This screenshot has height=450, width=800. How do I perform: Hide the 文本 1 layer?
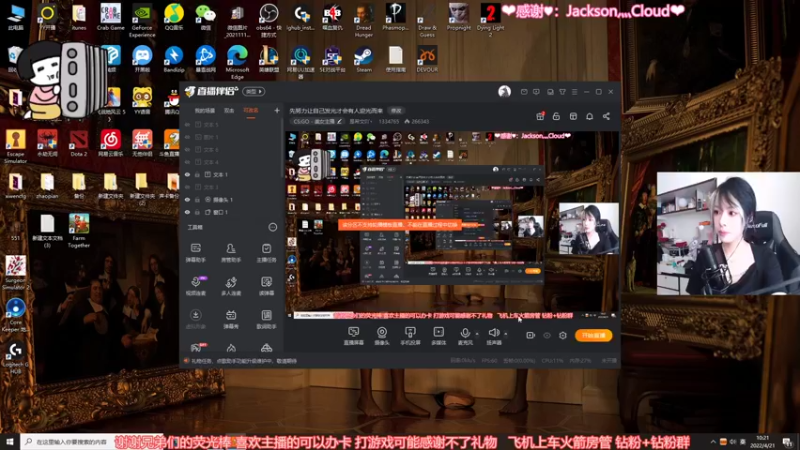187,174
